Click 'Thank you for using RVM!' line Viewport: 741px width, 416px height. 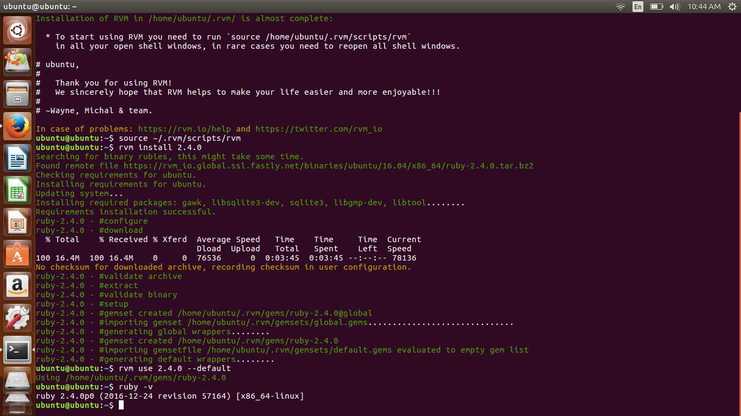pos(113,83)
